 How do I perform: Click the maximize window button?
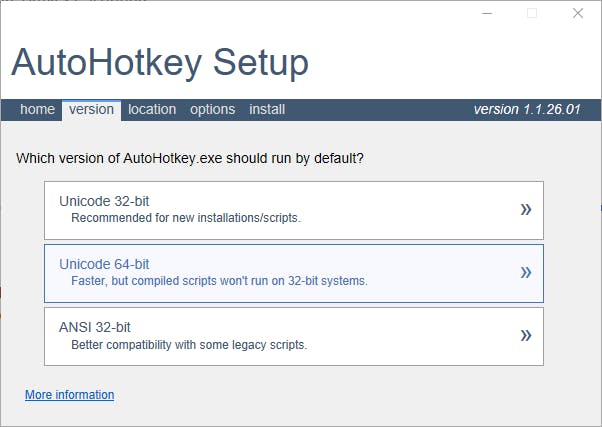pyautogui.click(x=532, y=14)
